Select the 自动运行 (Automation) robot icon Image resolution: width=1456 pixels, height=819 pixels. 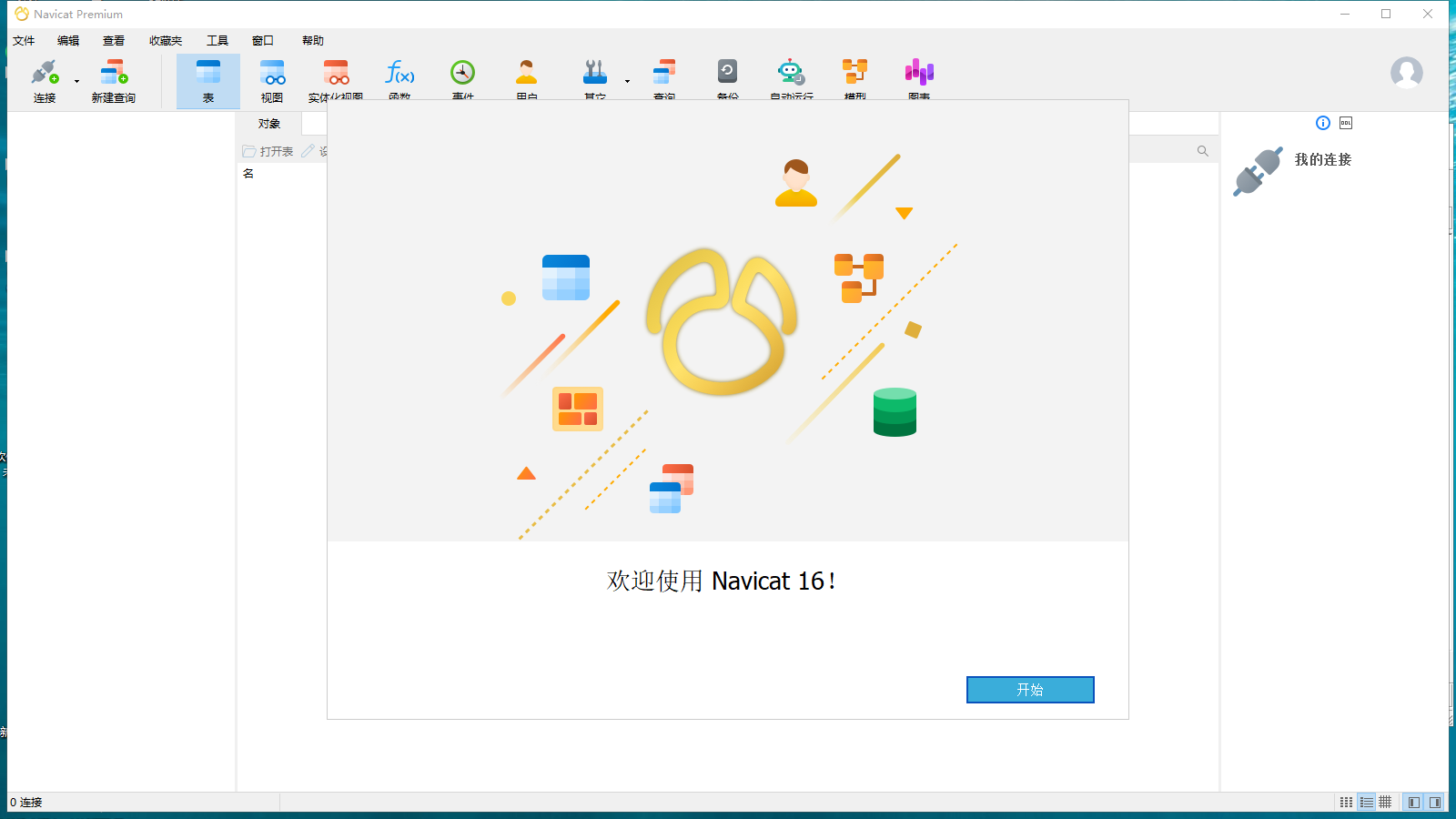click(x=791, y=73)
